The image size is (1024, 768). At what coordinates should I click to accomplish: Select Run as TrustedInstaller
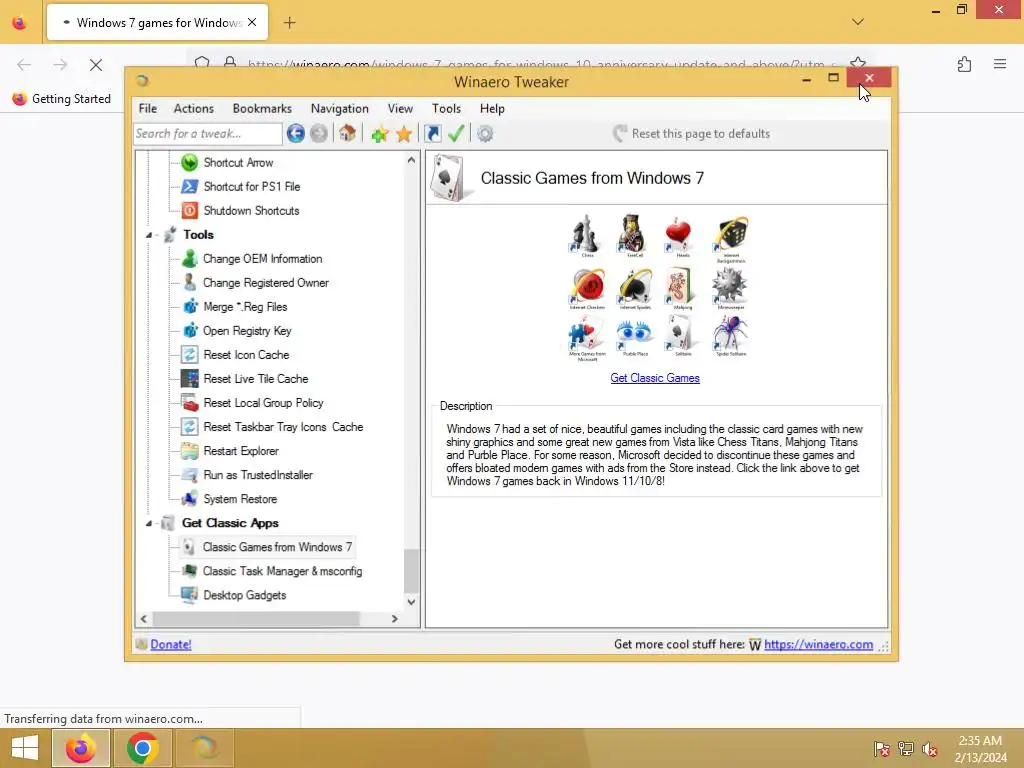[x=258, y=475]
